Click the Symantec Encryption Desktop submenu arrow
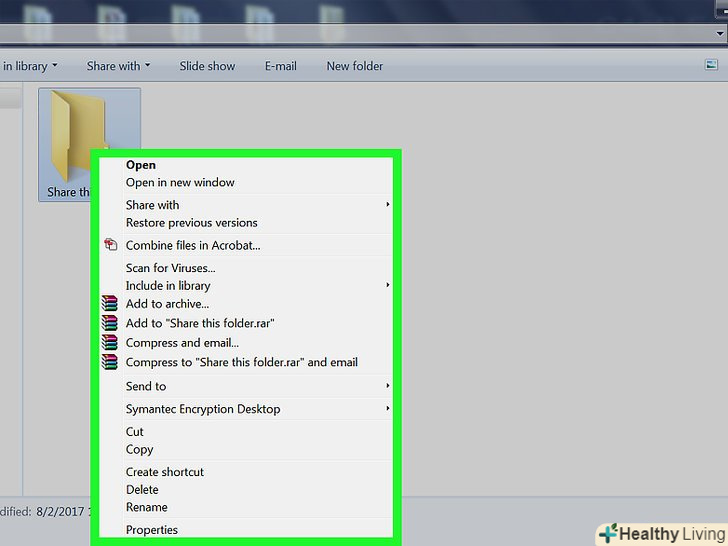 tap(388, 408)
